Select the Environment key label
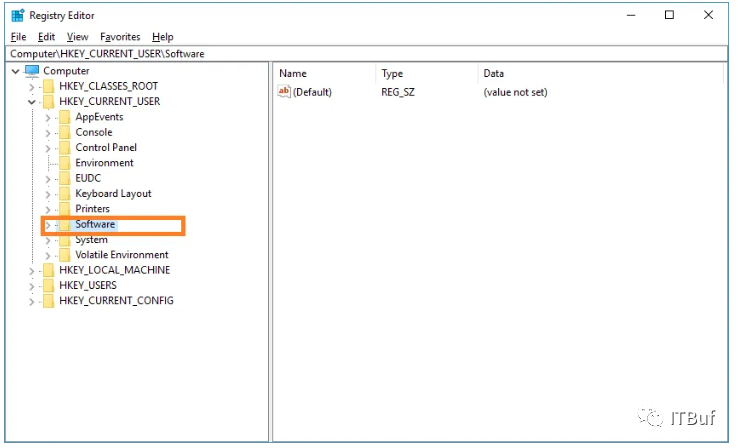 click(x=104, y=163)
